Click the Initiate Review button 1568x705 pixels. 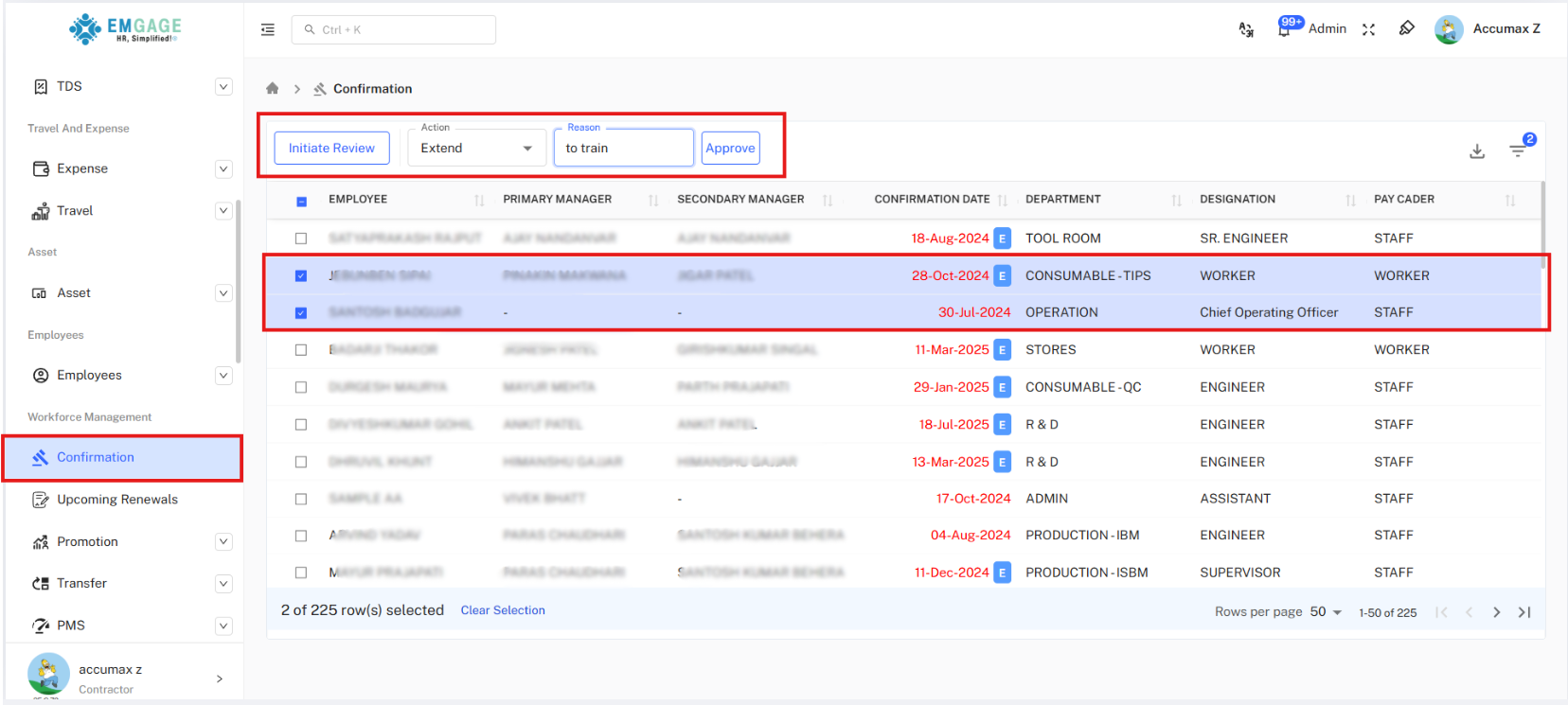(x=331, y=149)
